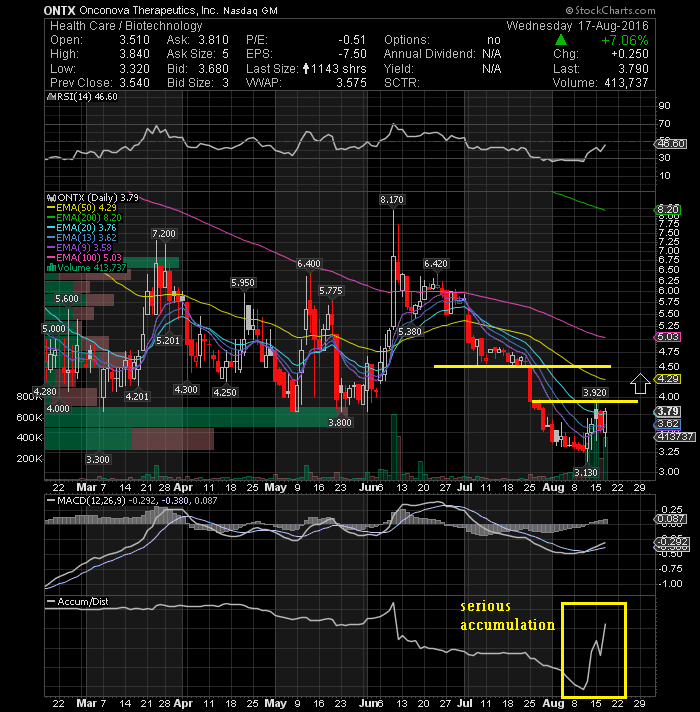Click the RSI(14) 46.60 indicator label

tap(83, 97)
